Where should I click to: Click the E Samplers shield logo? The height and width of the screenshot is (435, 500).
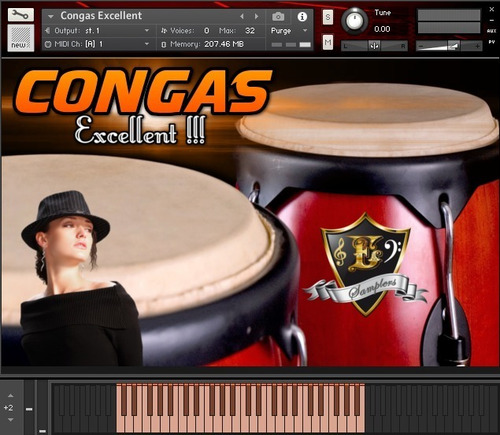click(365, 265)
